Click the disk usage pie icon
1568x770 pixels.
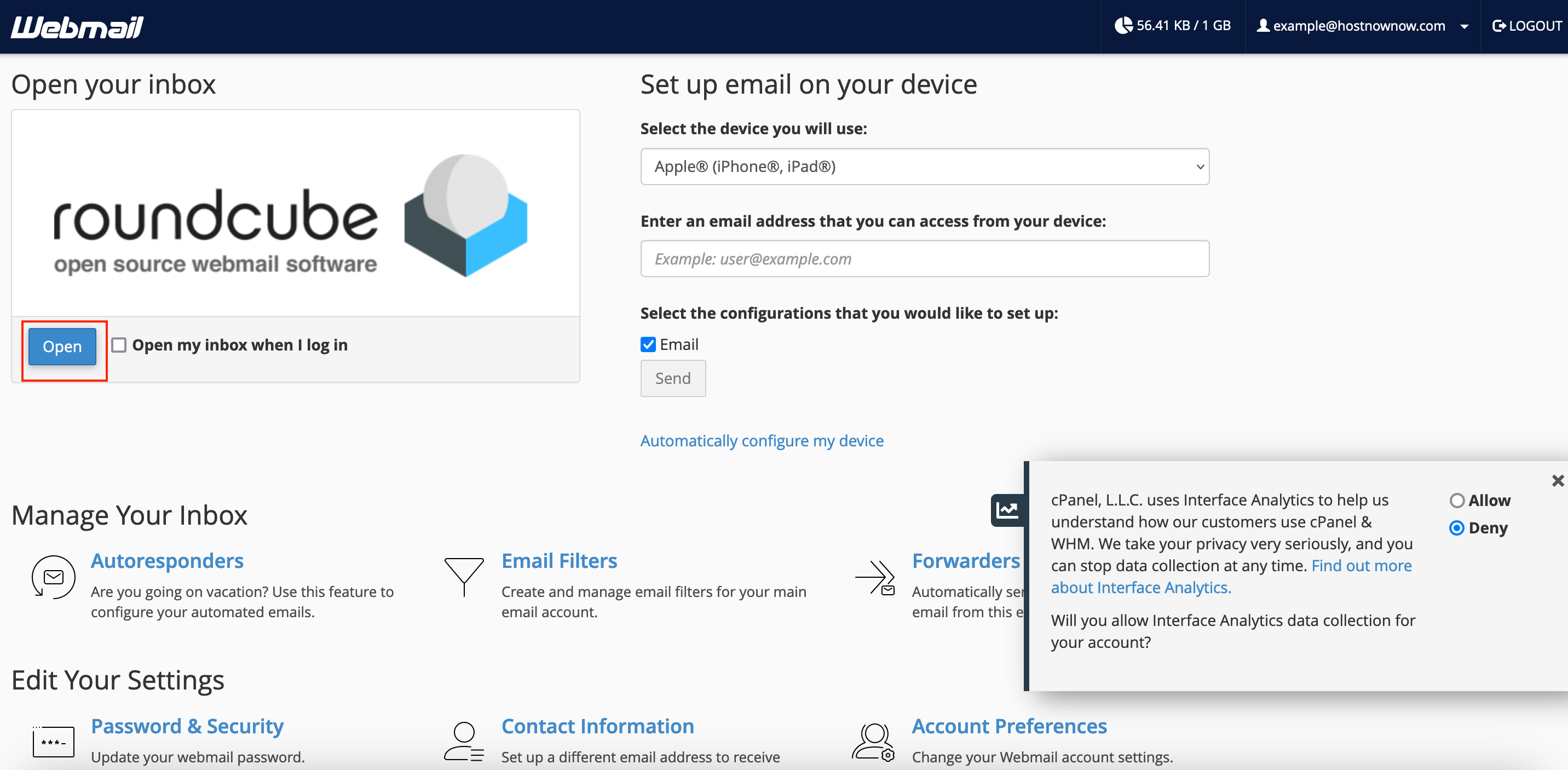click(x=1123, y=26)
